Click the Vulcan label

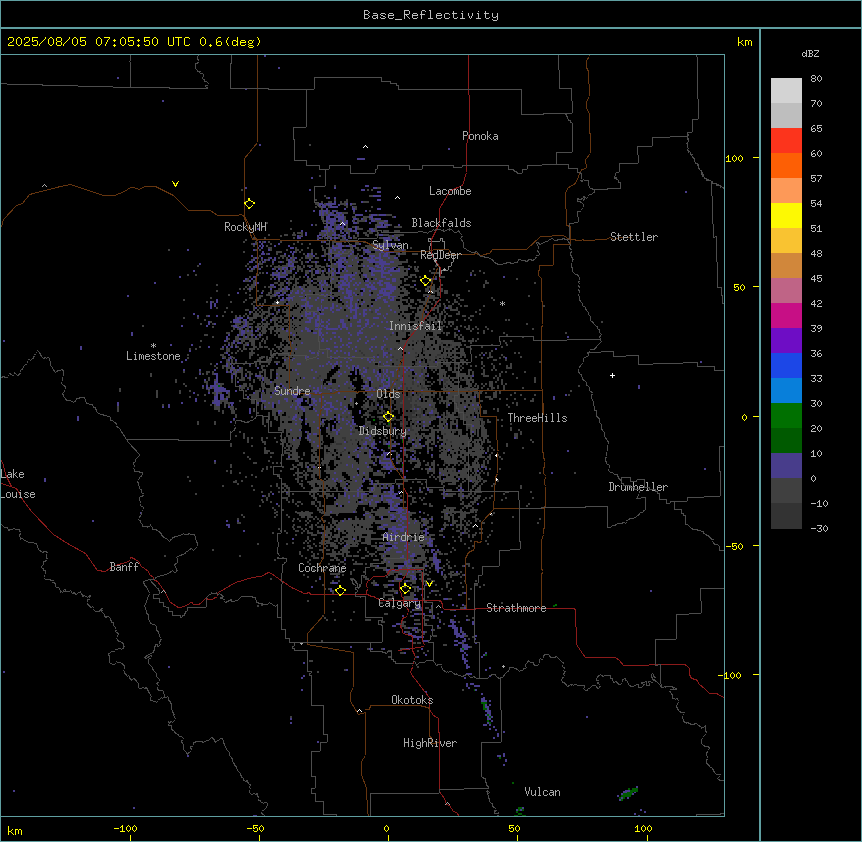pos(542,792)
